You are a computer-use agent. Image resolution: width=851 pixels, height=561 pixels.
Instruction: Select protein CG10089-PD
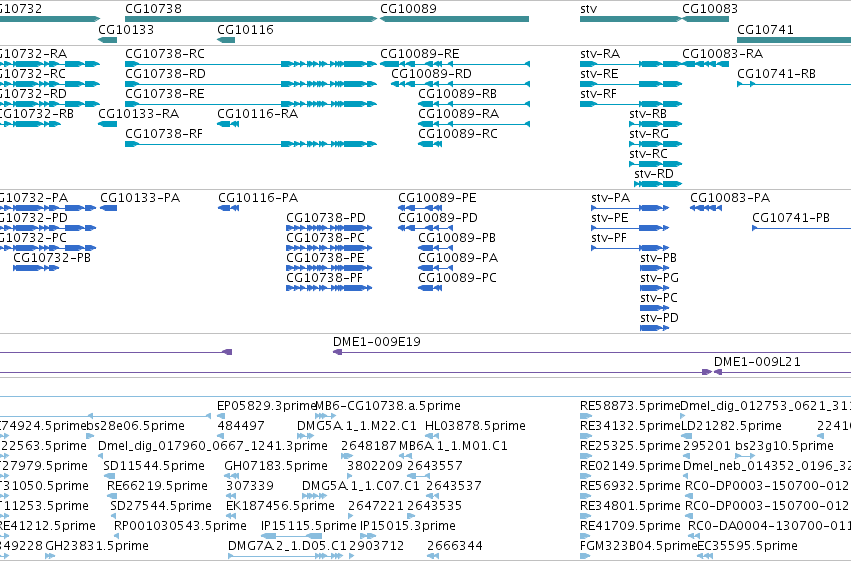426,228
